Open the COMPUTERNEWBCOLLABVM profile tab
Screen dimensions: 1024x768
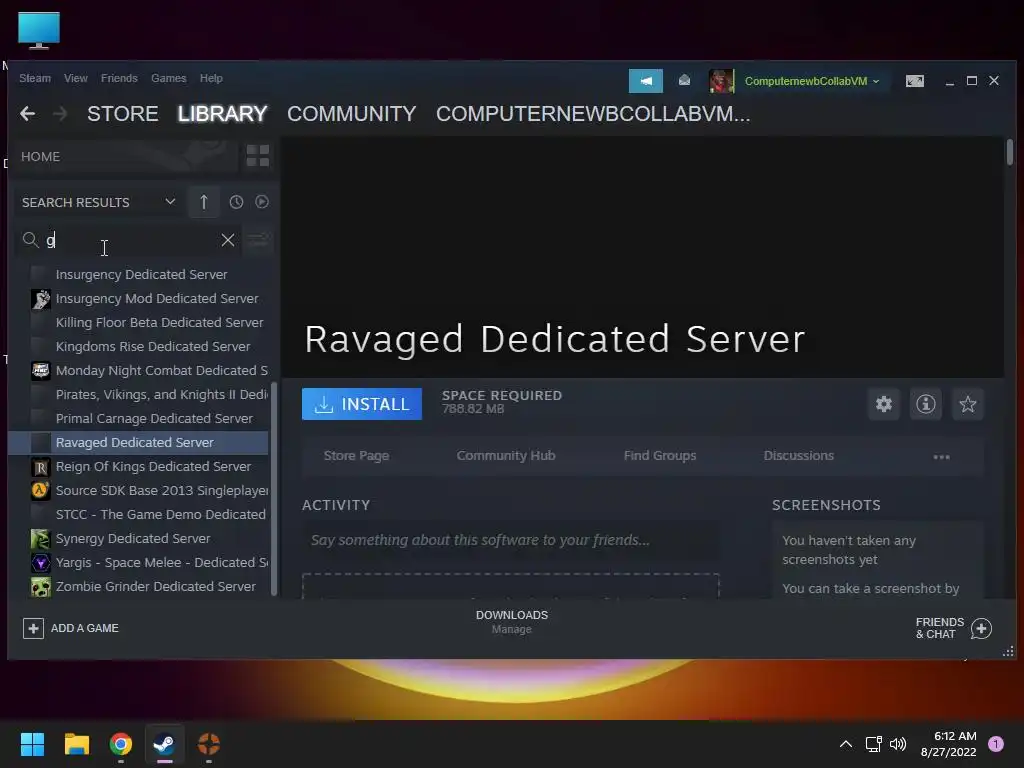(593, 114)
